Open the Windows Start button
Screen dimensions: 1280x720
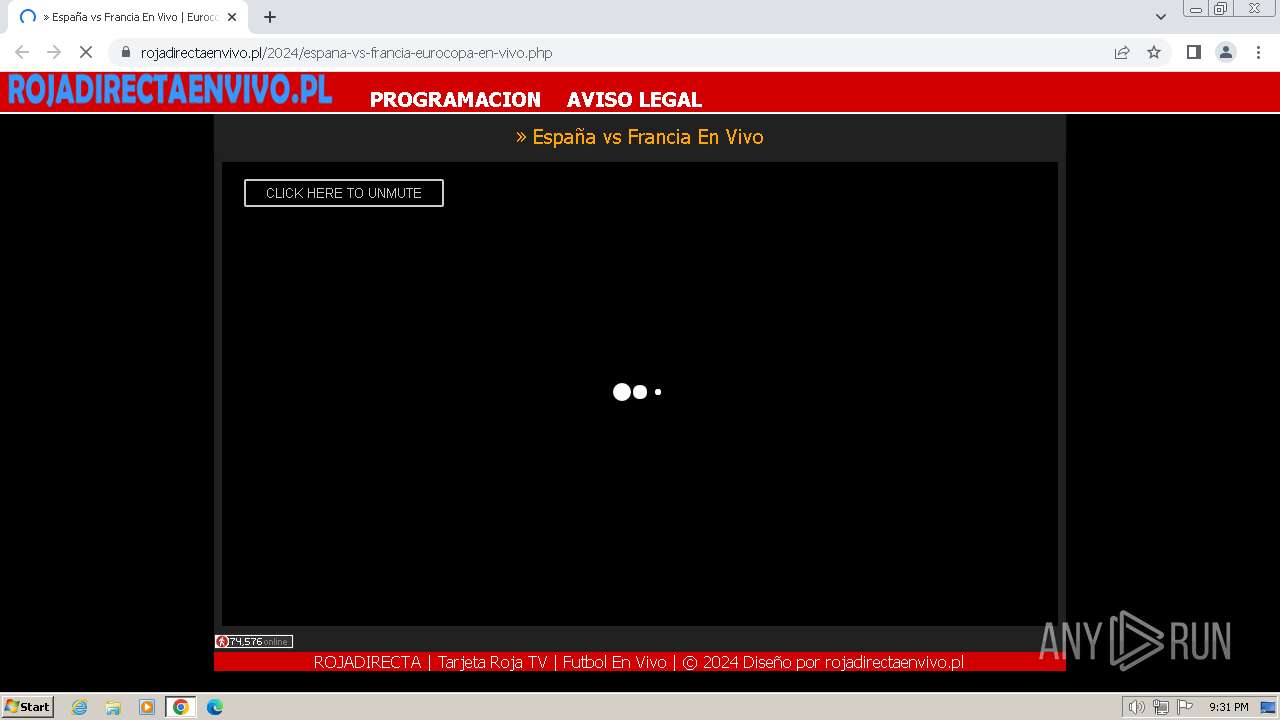coord(28,707)
